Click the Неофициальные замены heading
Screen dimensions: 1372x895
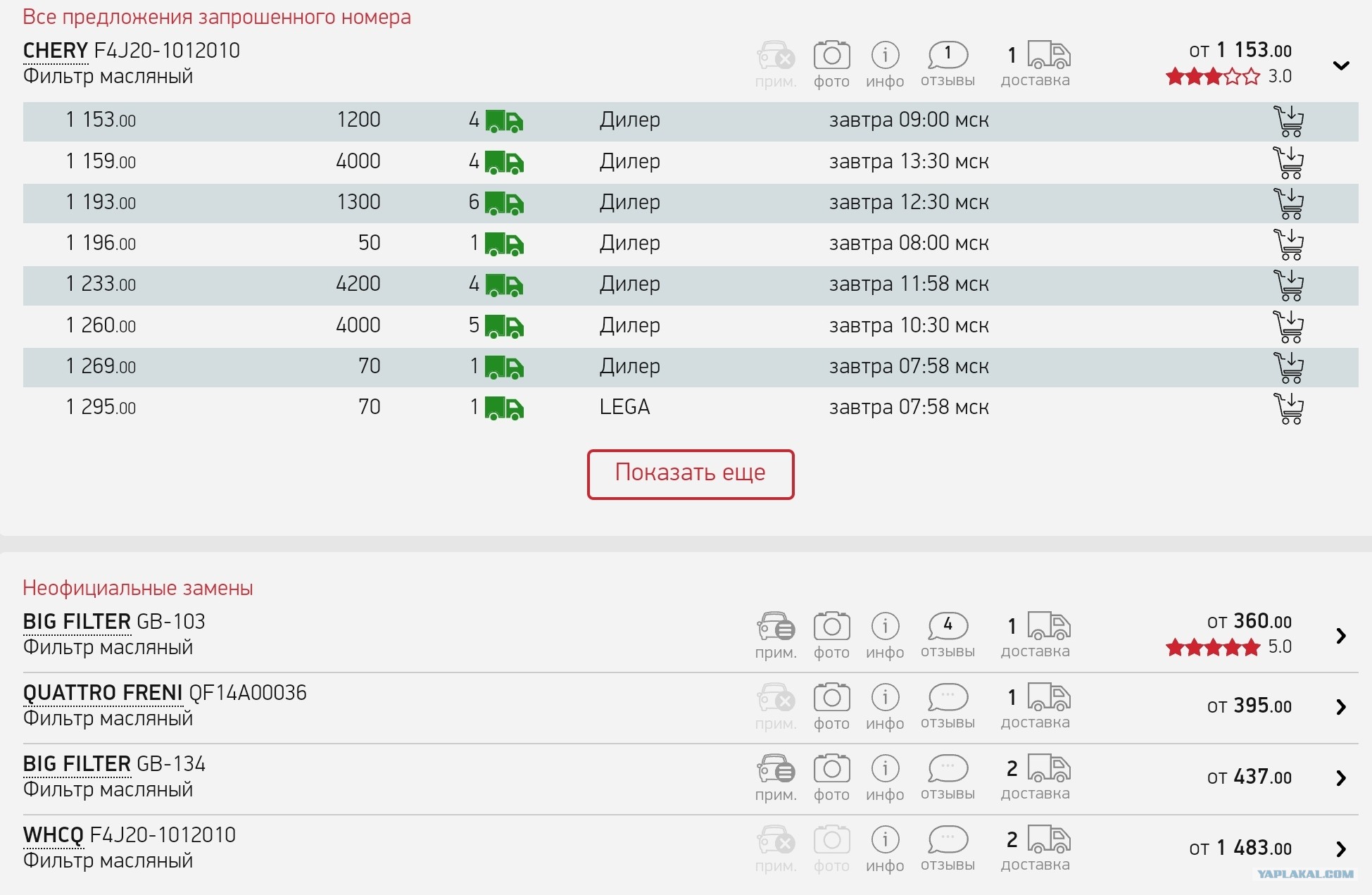(138, 588)
